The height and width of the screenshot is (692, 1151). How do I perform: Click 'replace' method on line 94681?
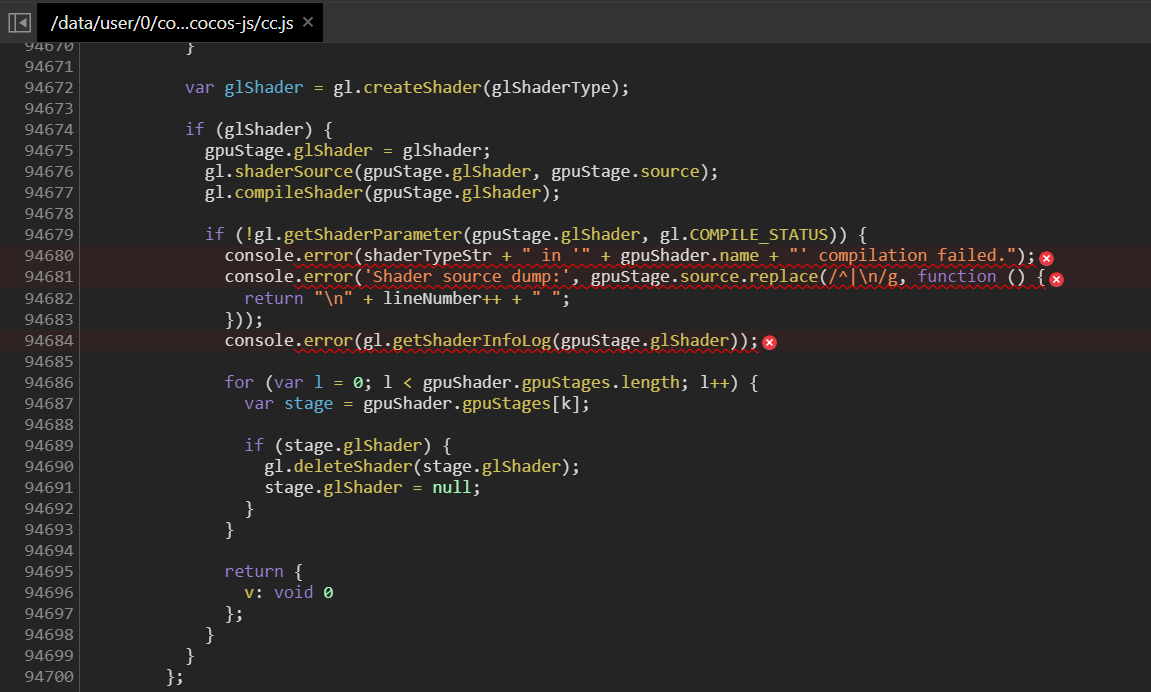pyautogui.click(x=783, y=277)
